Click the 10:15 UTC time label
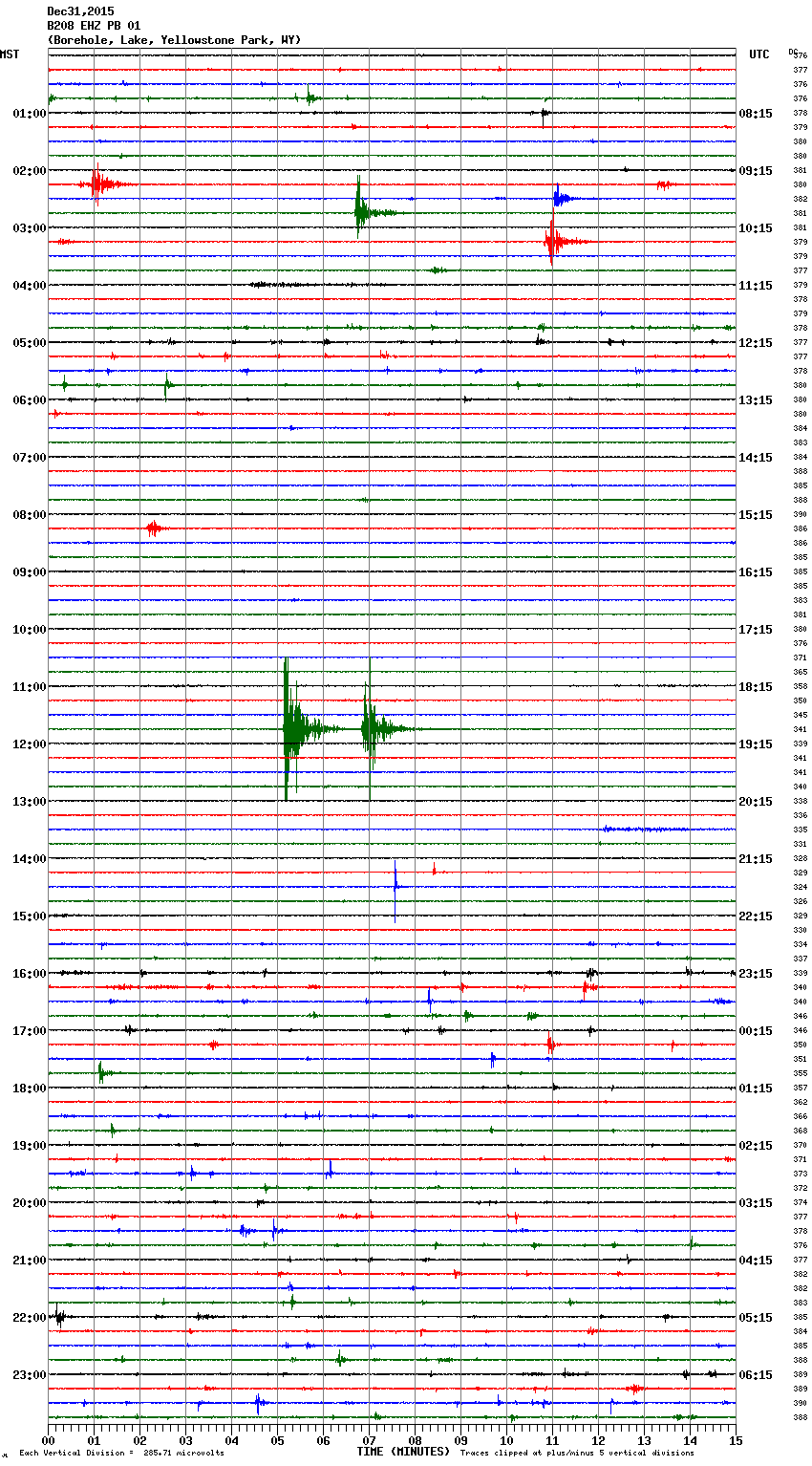 coord(756,228)
